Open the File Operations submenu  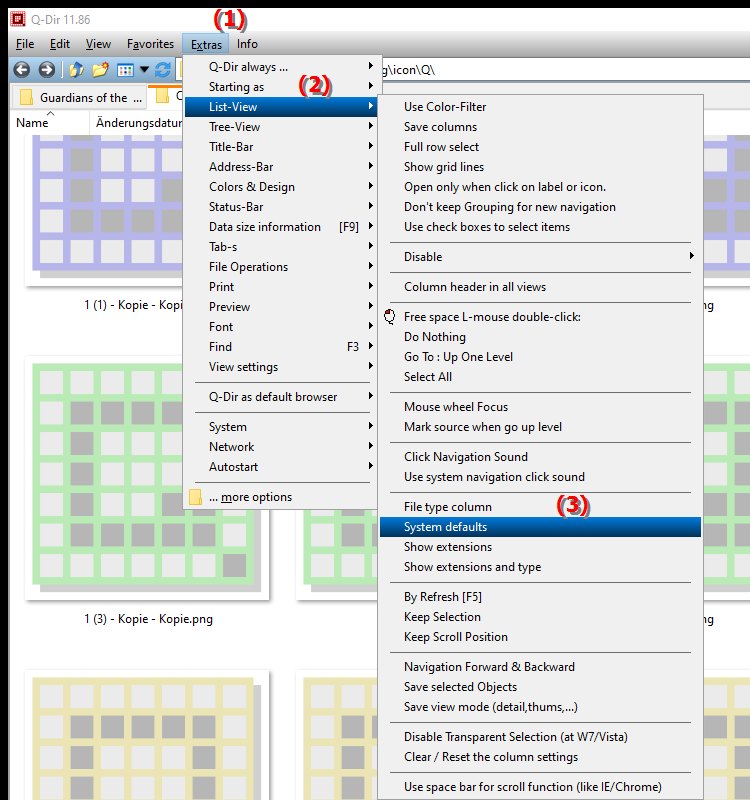point(280,267)
